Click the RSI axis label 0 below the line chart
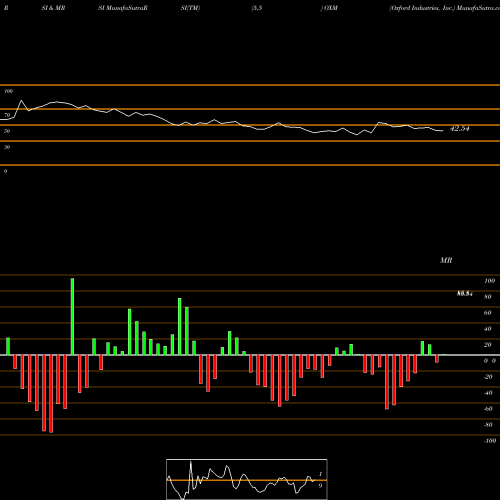 (5, 171)
